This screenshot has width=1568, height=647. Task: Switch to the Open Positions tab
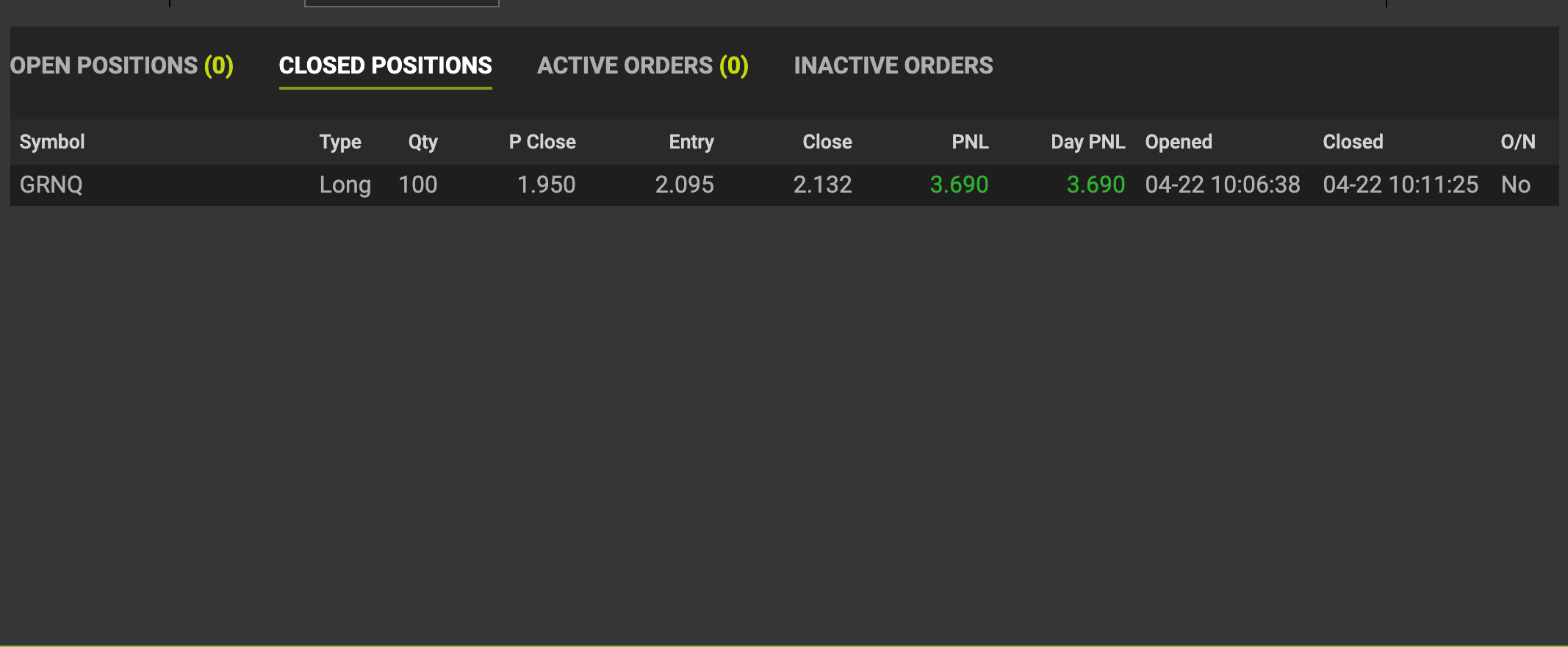[x=121, y=65]
